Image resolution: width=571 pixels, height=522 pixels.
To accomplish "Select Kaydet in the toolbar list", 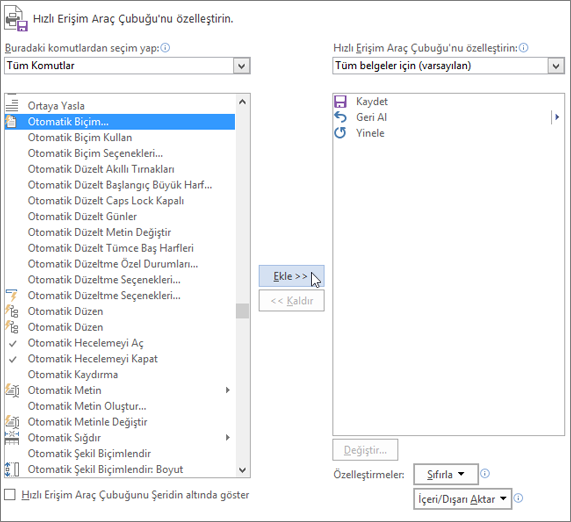I will pos(448,101).
